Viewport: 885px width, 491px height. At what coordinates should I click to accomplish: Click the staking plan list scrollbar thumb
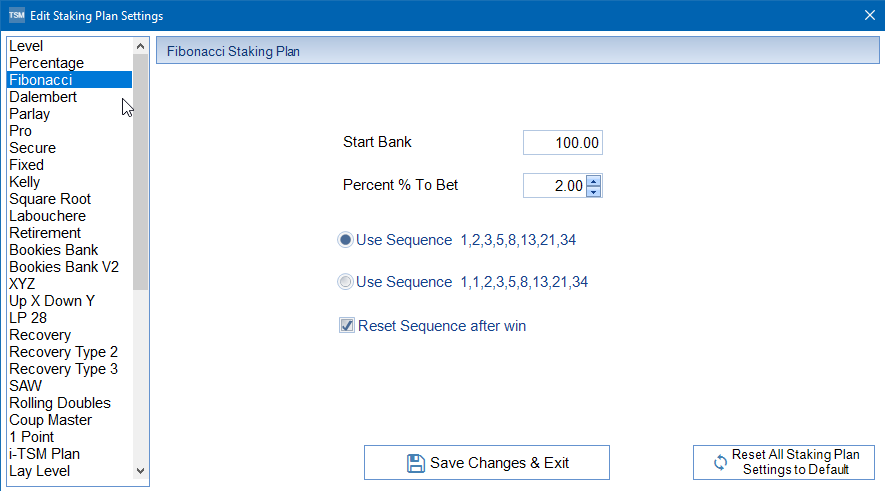pos(141,172)
